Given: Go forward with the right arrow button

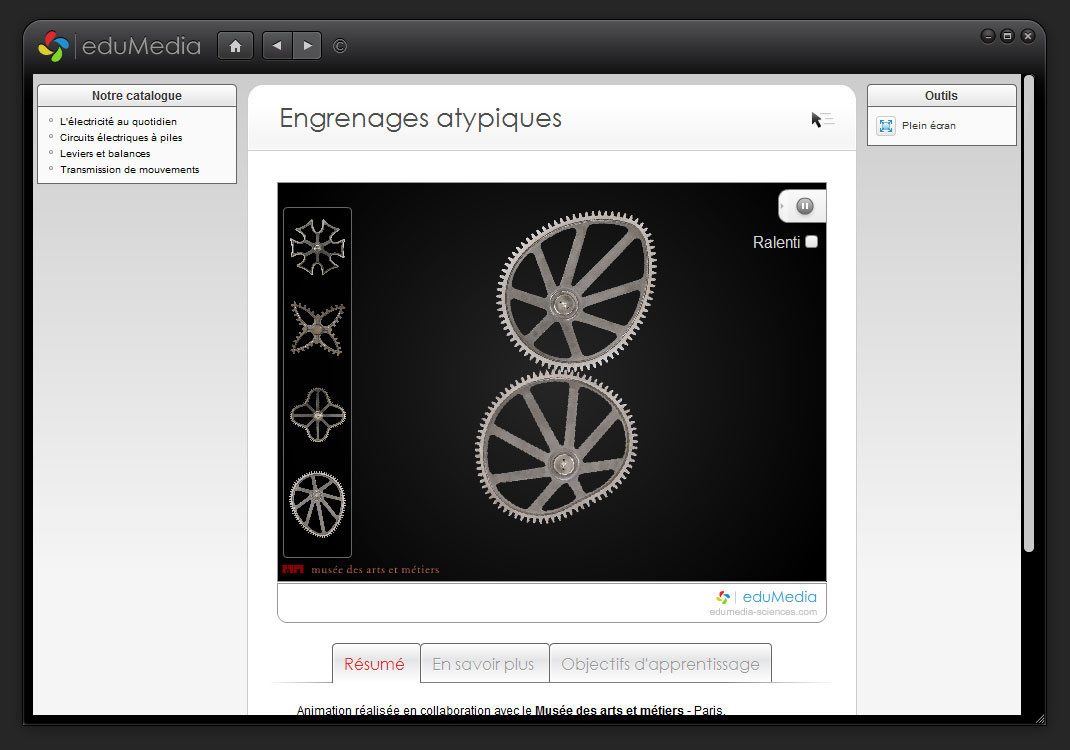Looking at the screenshot, I should coord(307,46).
